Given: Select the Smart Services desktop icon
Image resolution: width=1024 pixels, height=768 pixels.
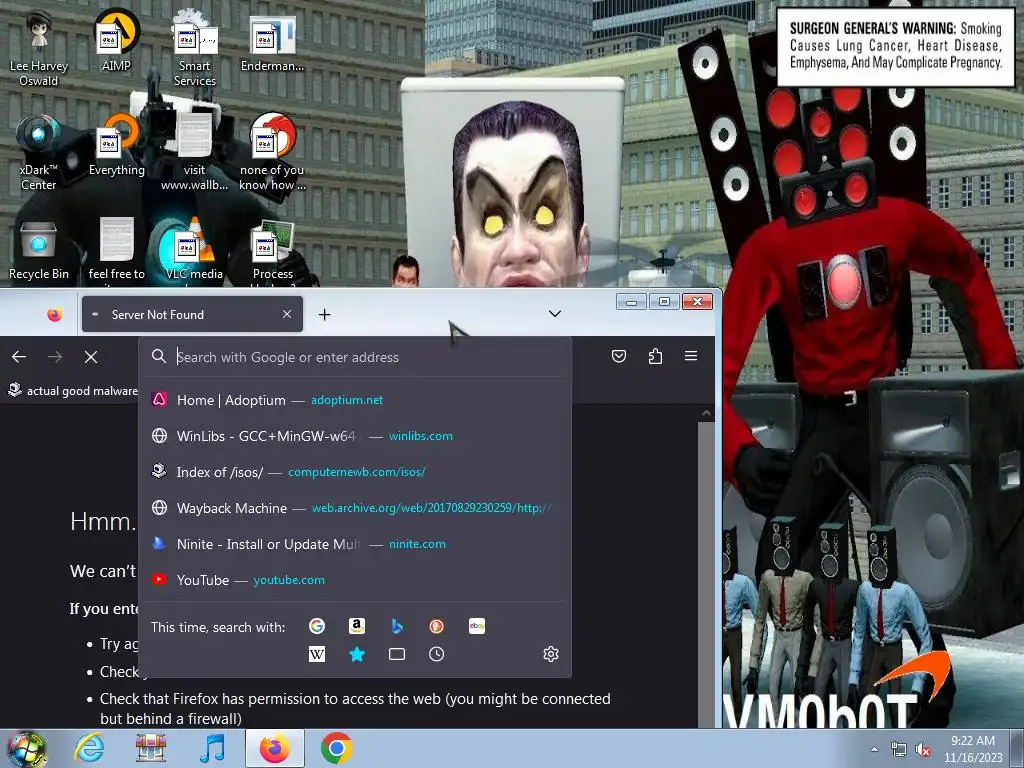Looking at the screenshot, I should [x=195, y=48].
